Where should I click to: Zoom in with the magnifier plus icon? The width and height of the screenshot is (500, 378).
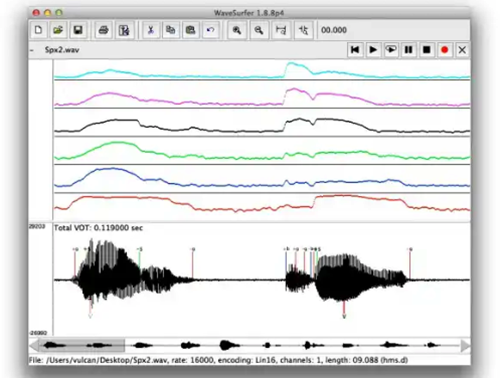(x=237, y=30)
